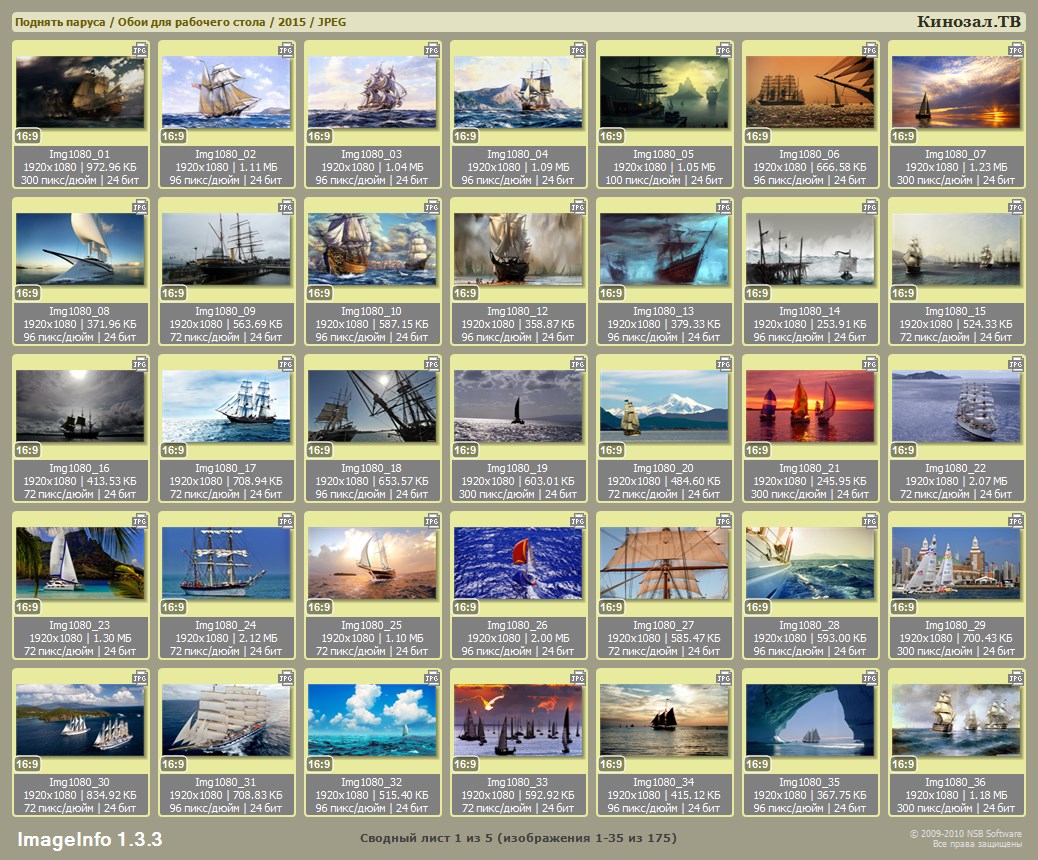Click the JPG icon for Img1080_30
Viewport: 1038px width, 860px height.
pyautogui.click(x=140, y=677)
